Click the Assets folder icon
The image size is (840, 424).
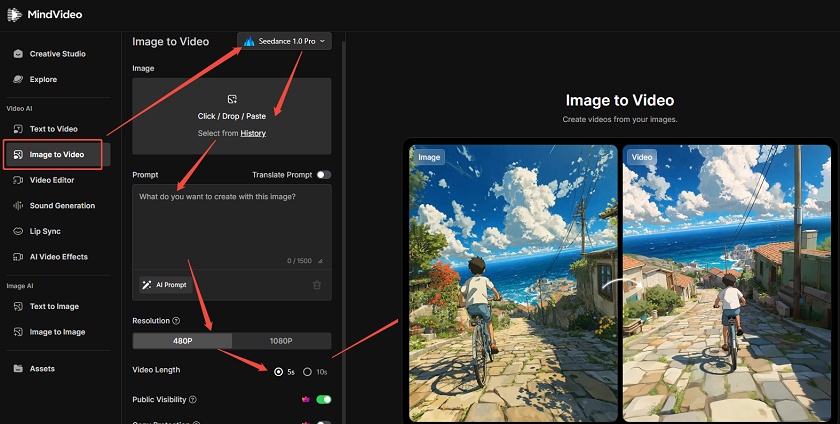click(x=18, y=368)
